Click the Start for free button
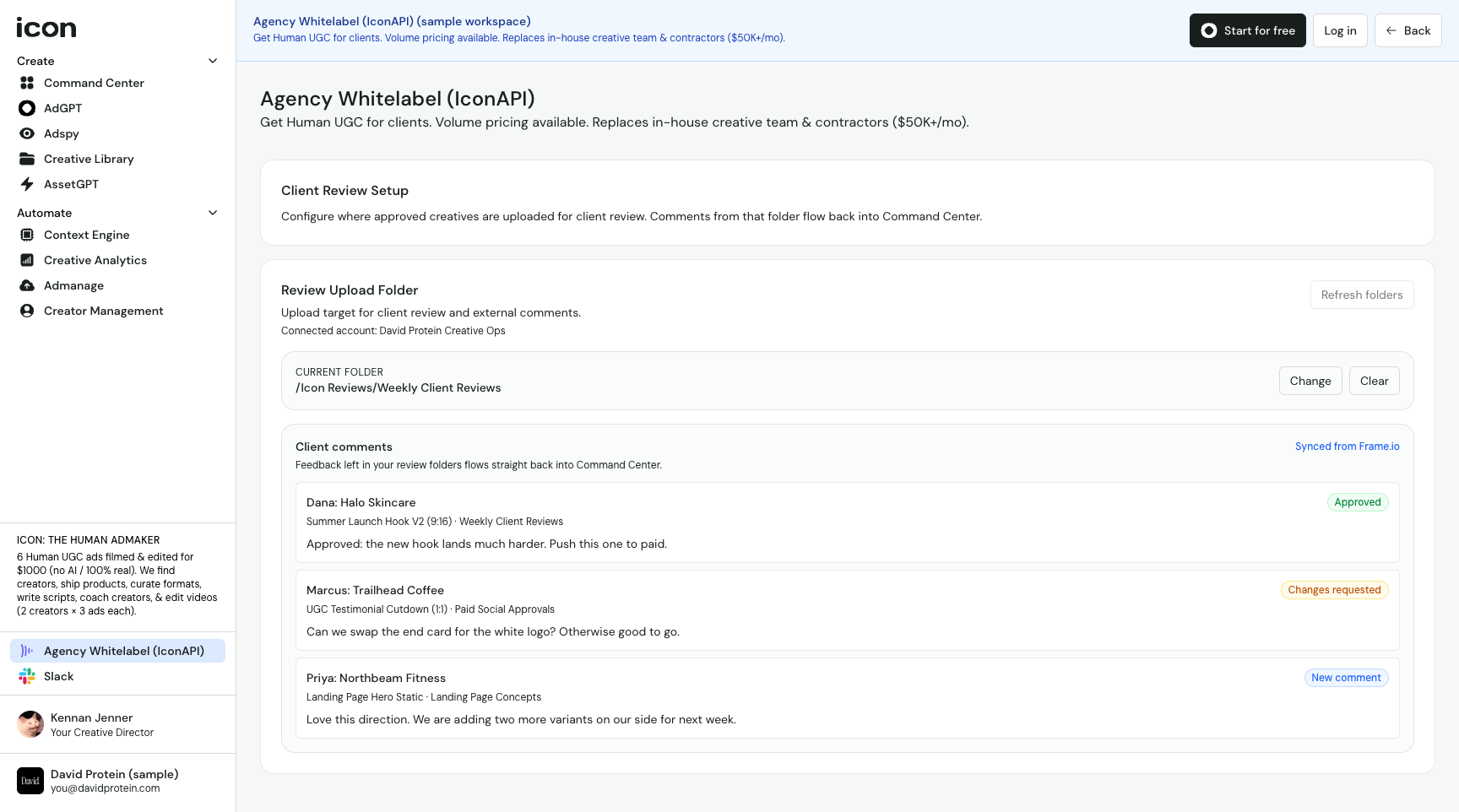Image resolution: width=1459 pixels, height=812 pixels. click(1247, 30)
